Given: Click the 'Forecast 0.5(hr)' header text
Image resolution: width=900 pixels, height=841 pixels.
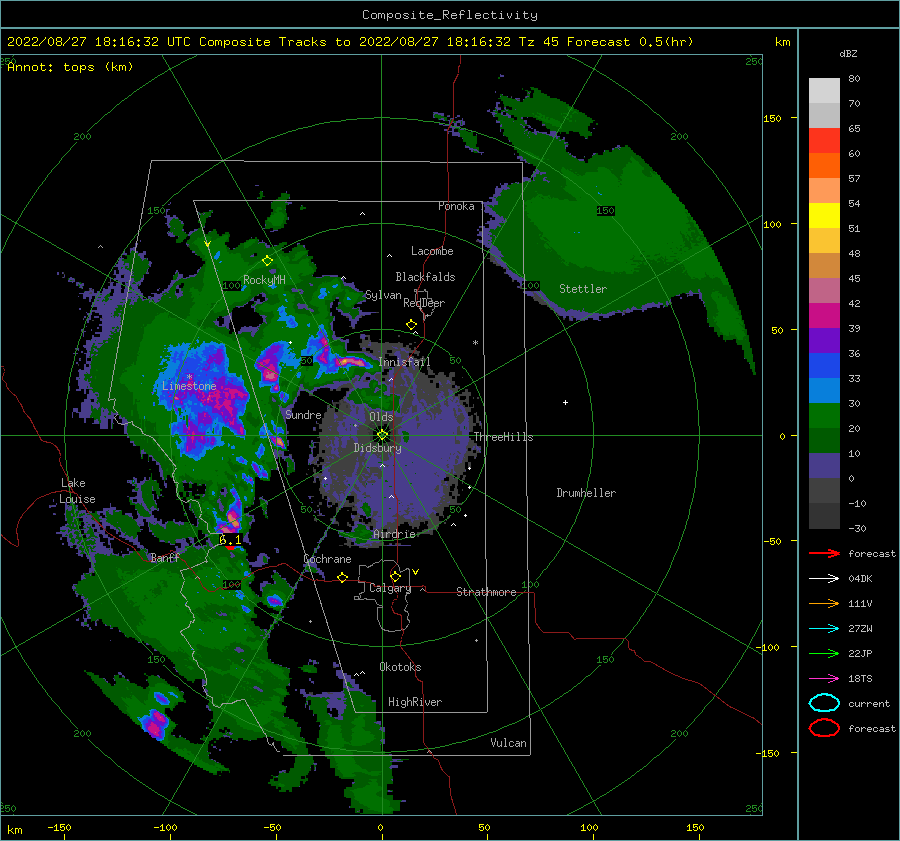Looking at the screenshot, I should click(x=630, y=42).
